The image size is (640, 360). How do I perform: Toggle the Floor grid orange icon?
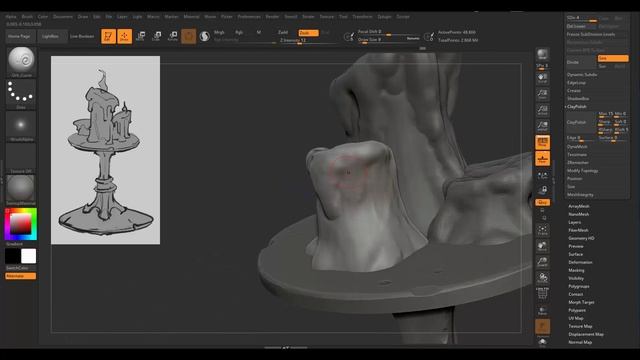(542, 159)
